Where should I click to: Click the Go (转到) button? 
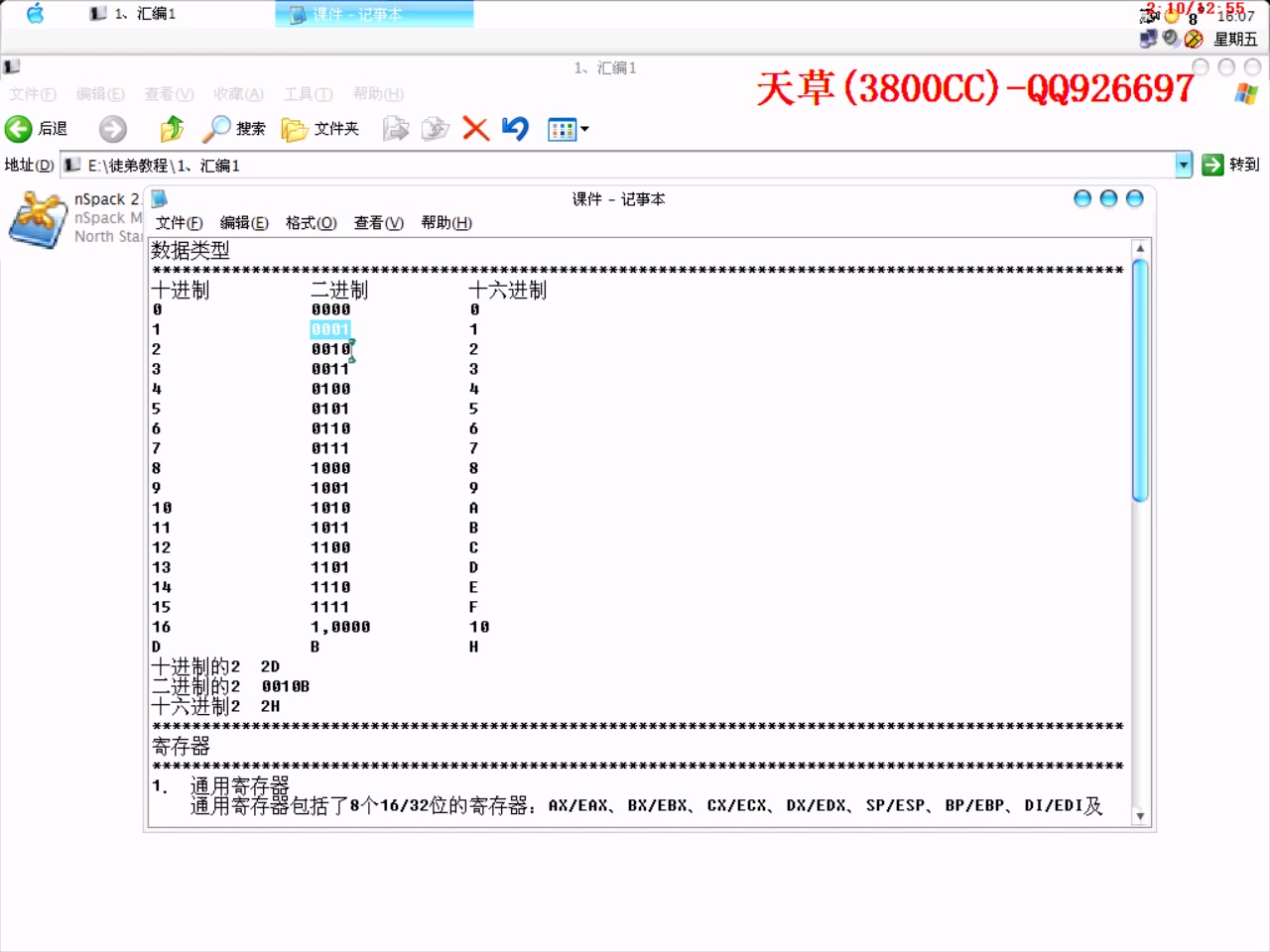(1229, 165)
